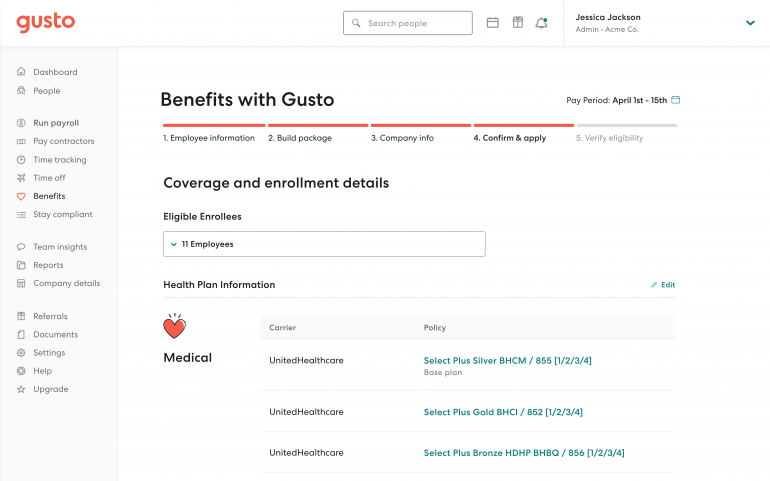The width and height of the screenshot is (770, 481).
Task: Open the Jessica Jackson account menu chevron
Action: coord(750,23)
